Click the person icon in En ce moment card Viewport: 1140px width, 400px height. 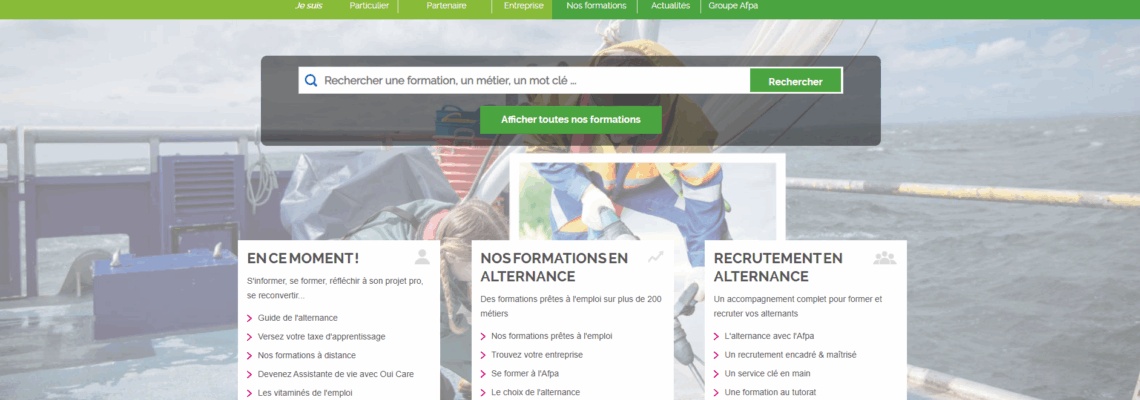coord(422,257)
